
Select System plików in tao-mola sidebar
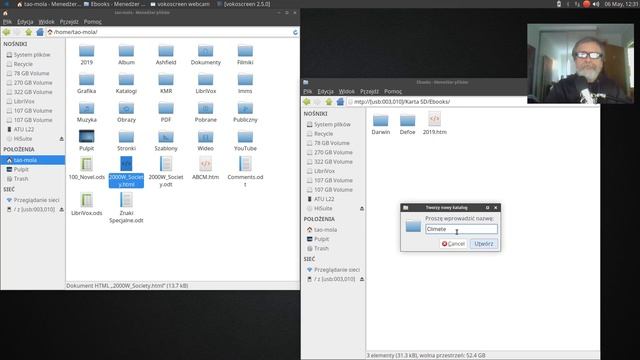33,55
